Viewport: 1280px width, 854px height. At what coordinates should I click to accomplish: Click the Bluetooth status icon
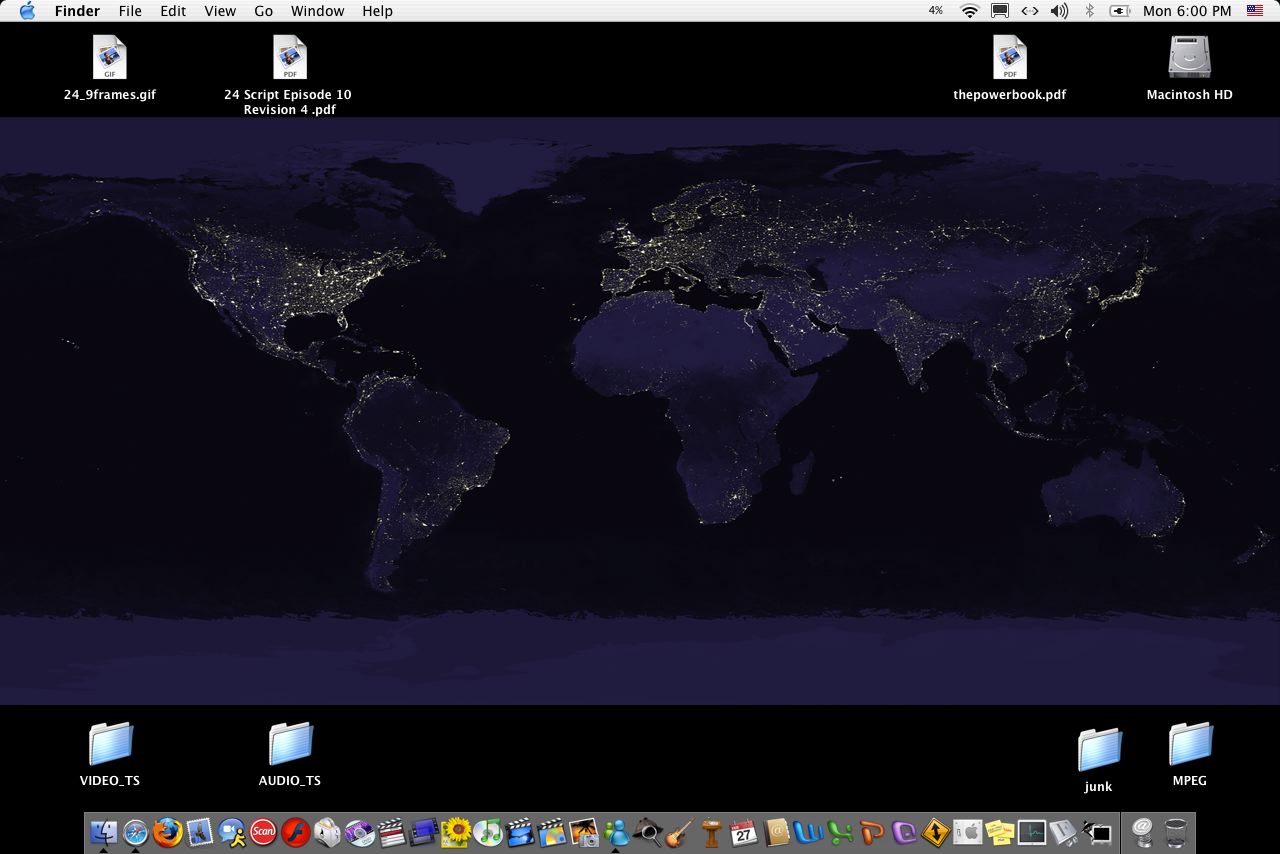[1090, 11]
